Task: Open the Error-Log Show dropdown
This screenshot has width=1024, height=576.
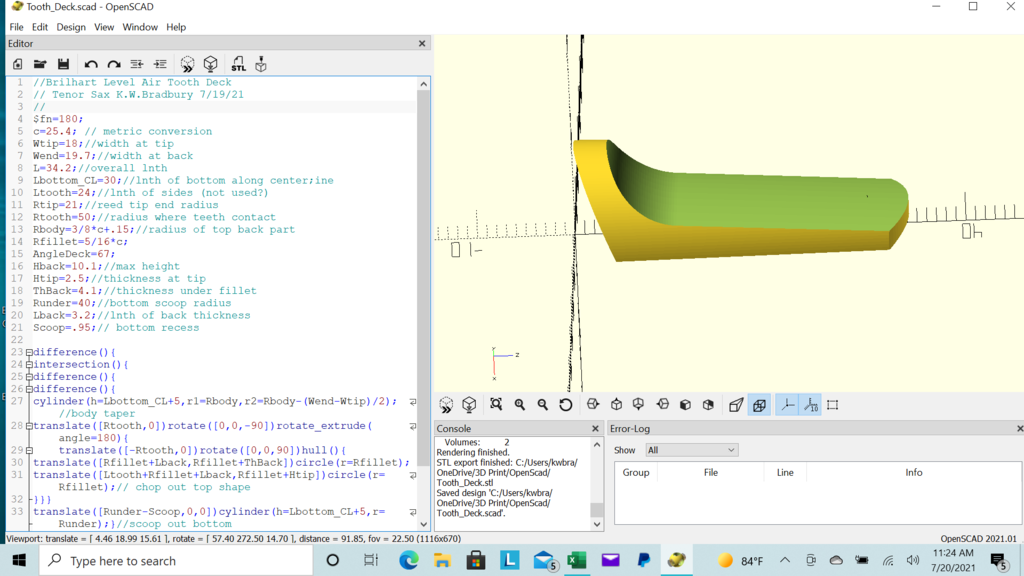Action: pos(691,450)
